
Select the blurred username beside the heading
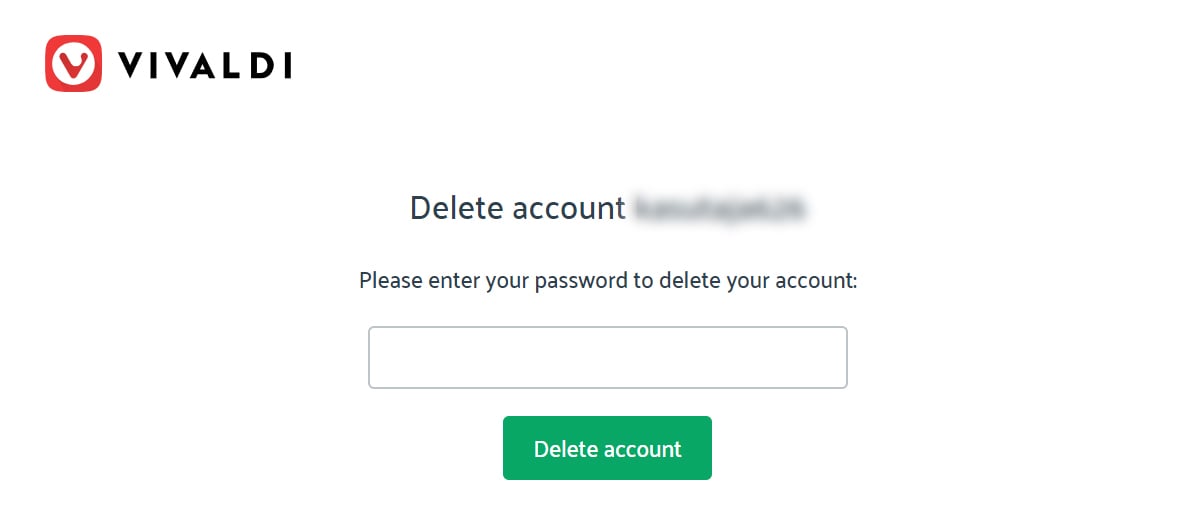[722, 208]
